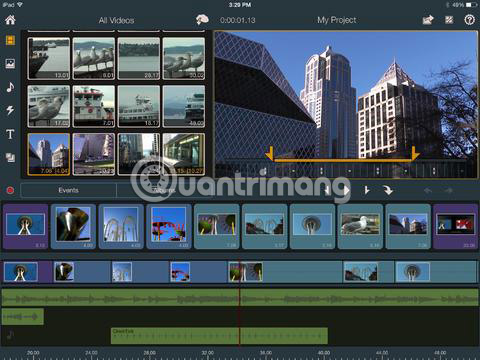Select the ferry thumbnail 18.17
Image resolution: width=480 pixels, height=360 pixels.
(139, 106)
